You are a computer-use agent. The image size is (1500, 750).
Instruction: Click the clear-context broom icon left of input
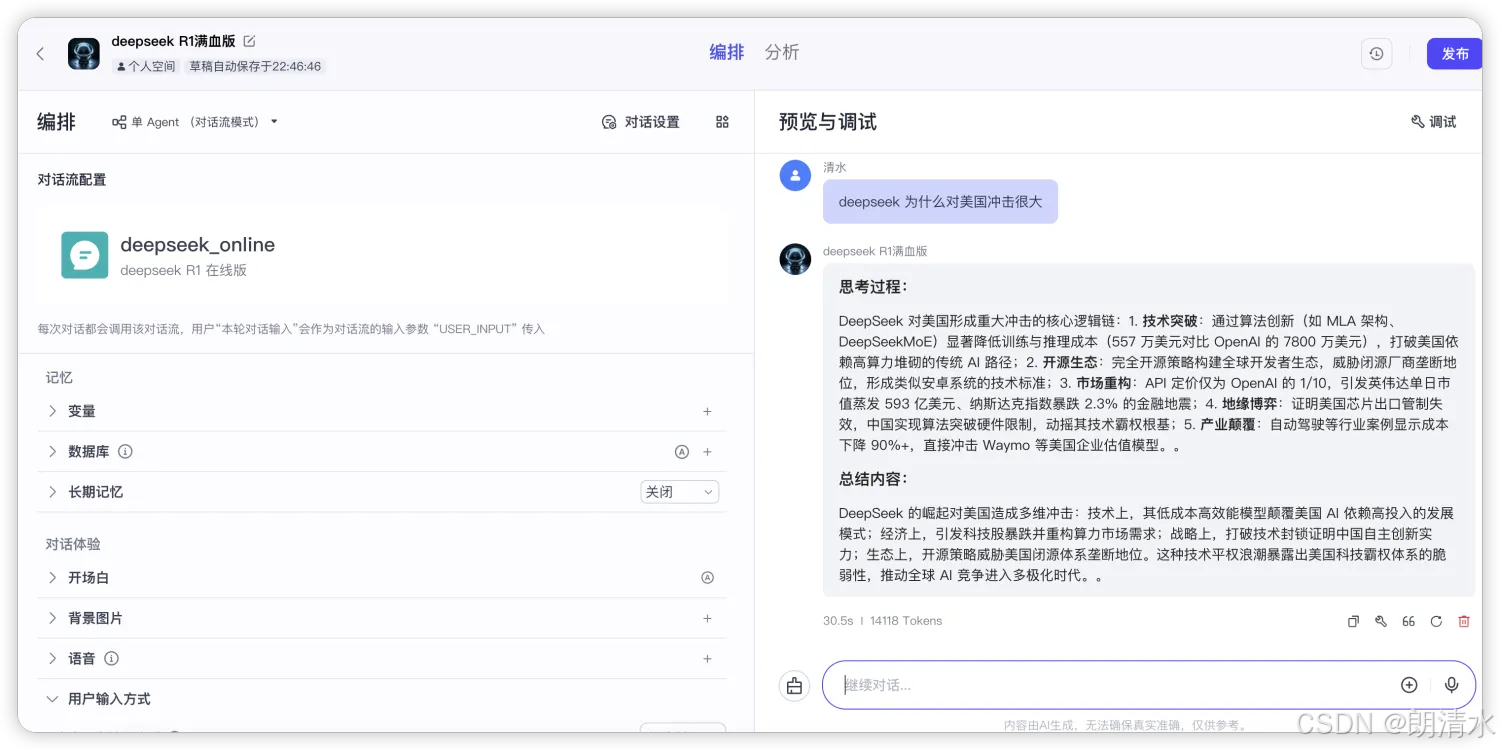tap(794, 686)
